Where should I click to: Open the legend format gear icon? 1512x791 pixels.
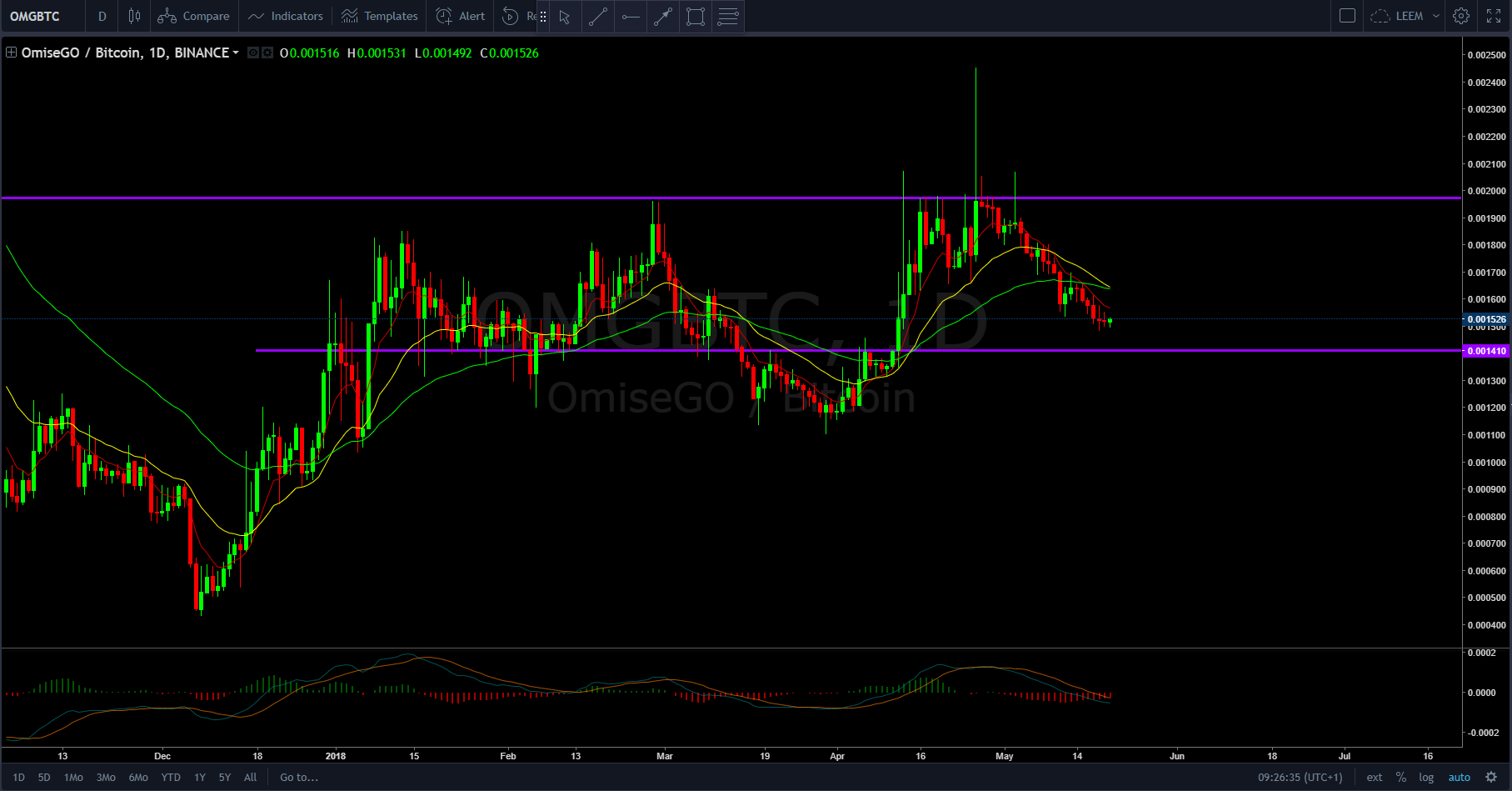point(267,53)
